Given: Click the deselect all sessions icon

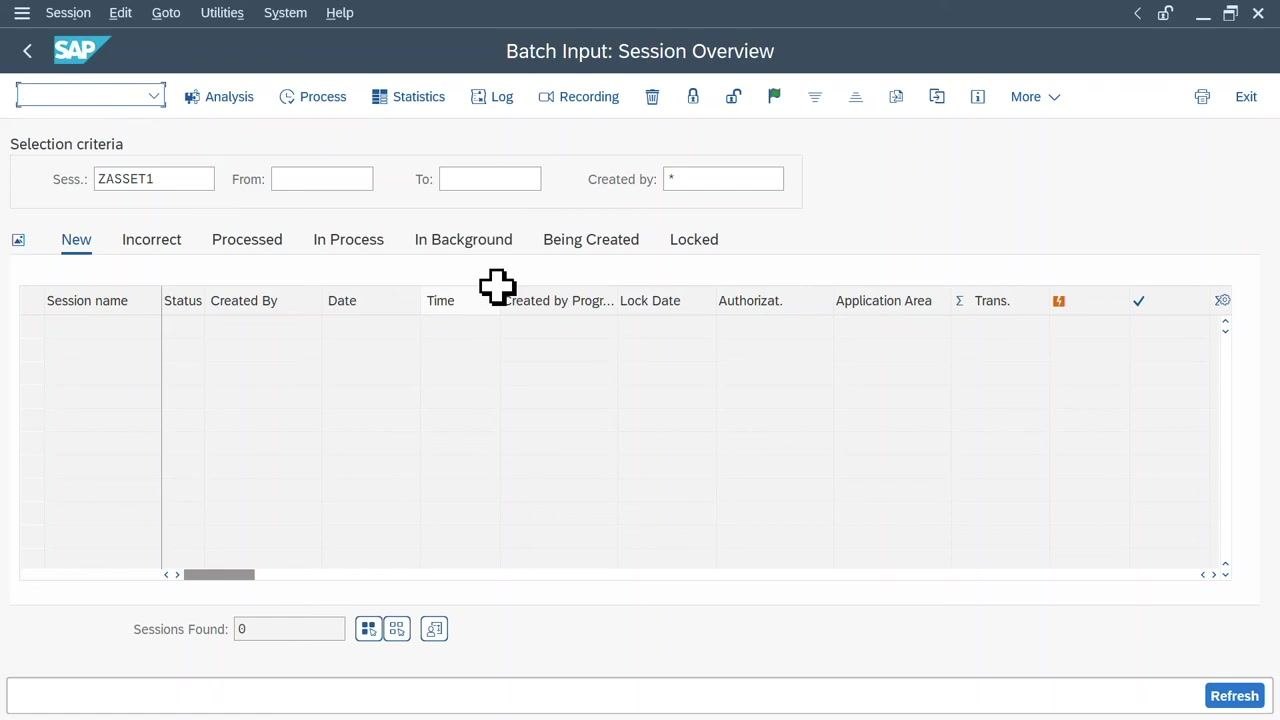Looking at the screenshot, I should 397,629.
